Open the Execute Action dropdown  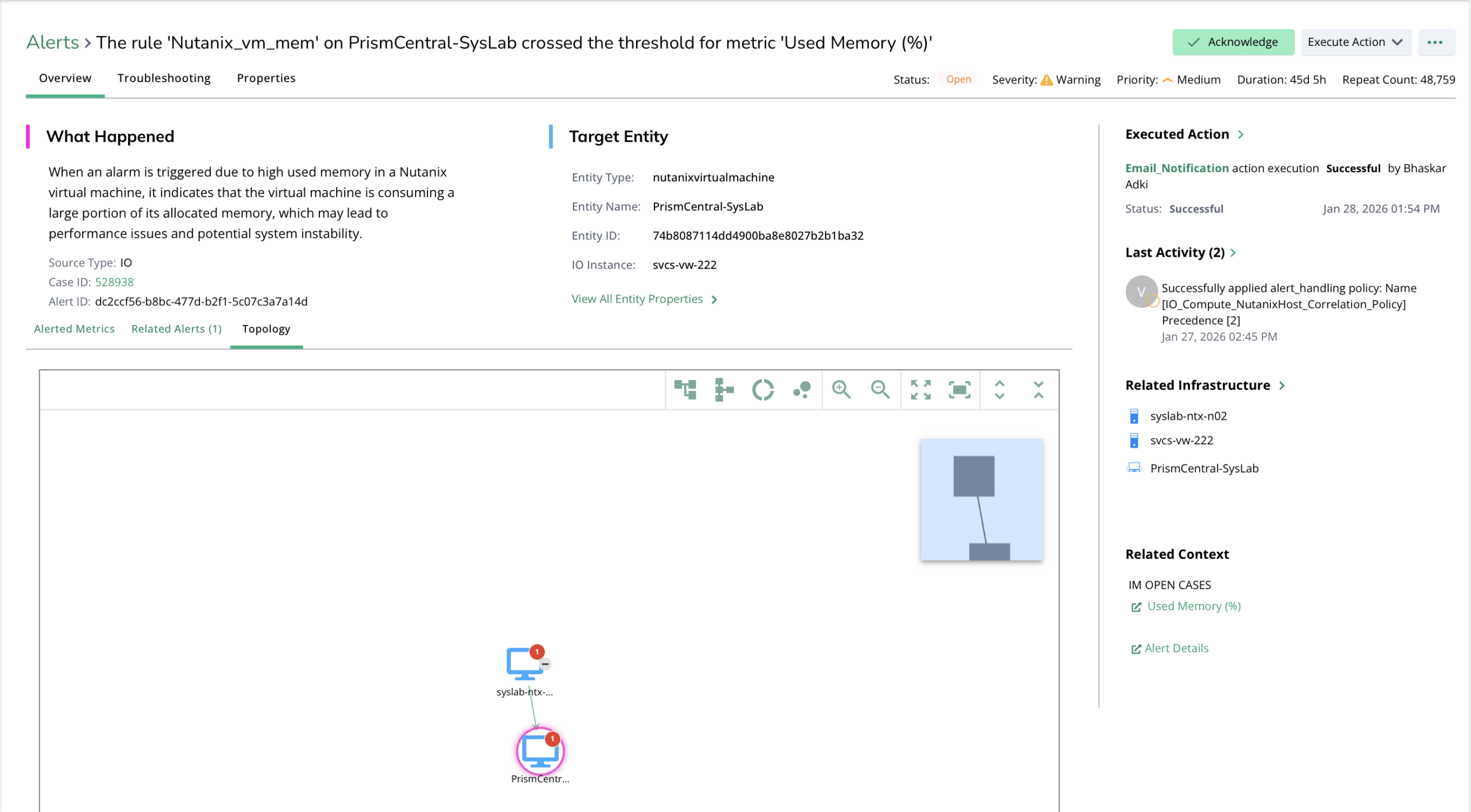click(1356, 42)
